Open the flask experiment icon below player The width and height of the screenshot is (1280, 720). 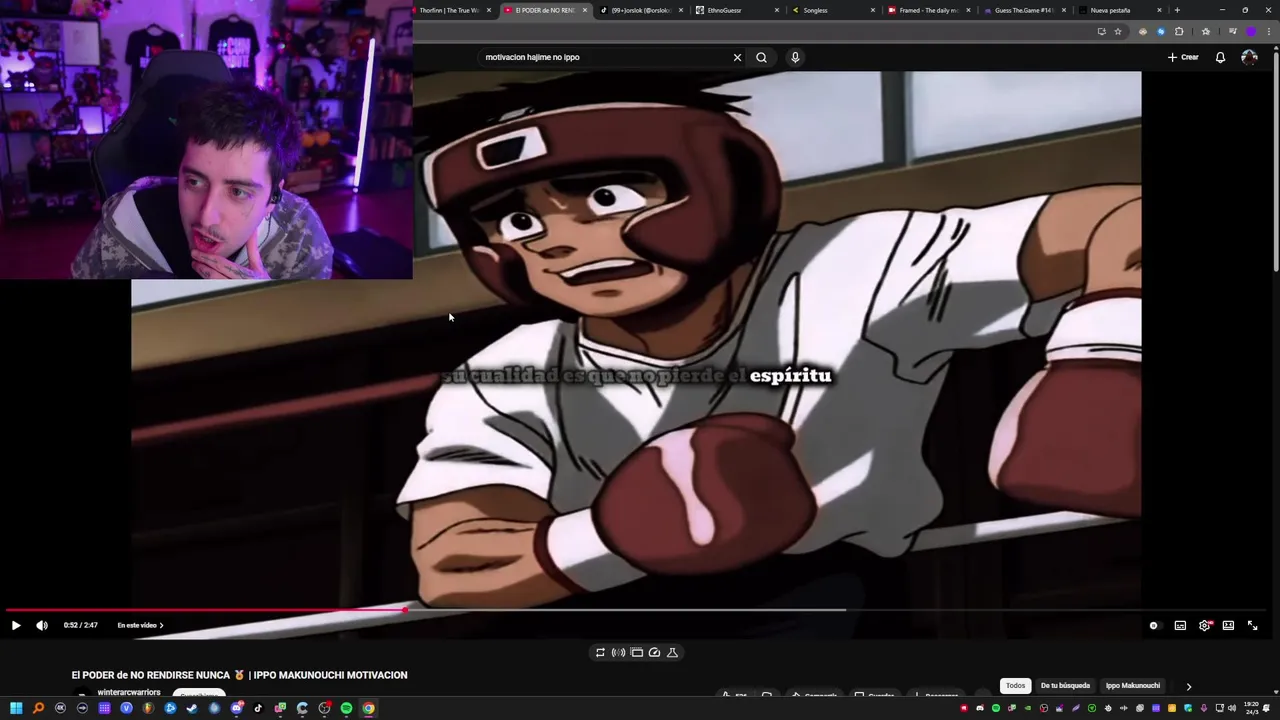[x=672, y=652]
